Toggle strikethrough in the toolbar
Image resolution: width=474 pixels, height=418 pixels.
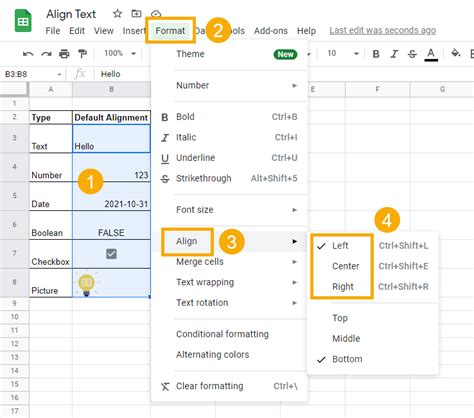coord(412,54)
